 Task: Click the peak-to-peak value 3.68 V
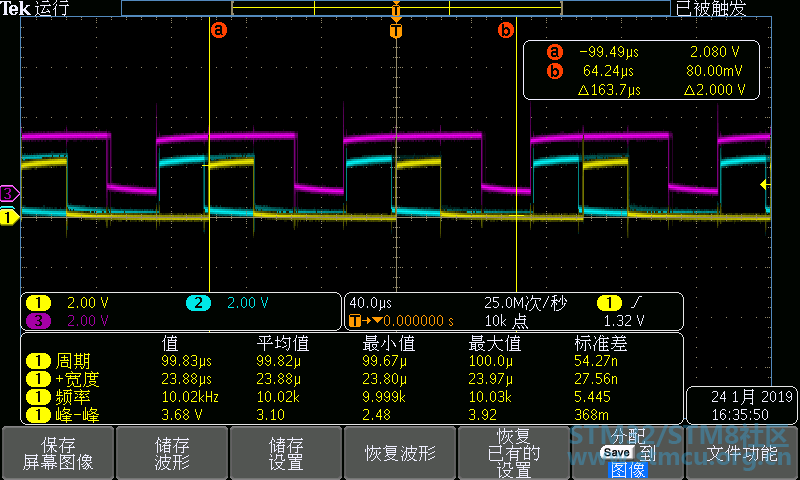(x=182, y=415)
